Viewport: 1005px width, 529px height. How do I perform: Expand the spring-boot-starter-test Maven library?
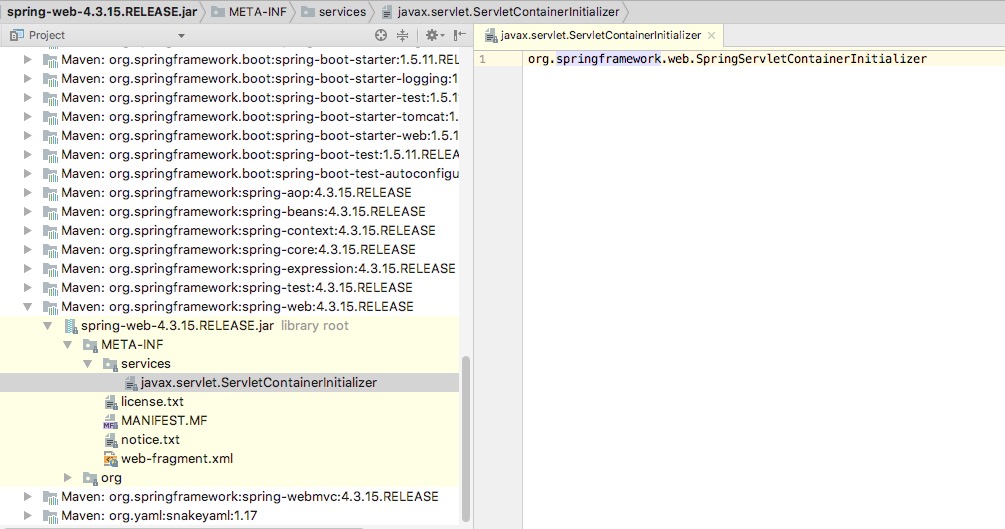(28, 97)
